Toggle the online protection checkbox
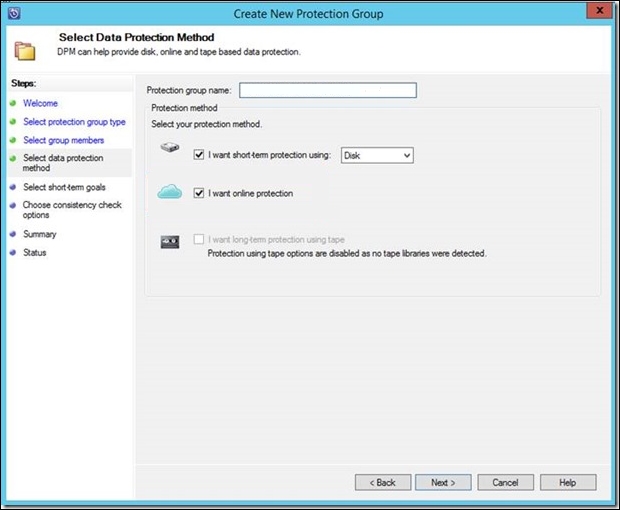Screen dimensions: 620x510 point(200,193)
